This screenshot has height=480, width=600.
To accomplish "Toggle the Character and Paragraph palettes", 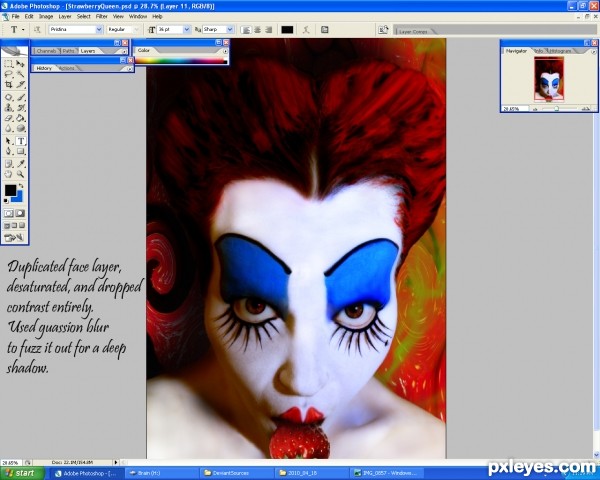I will pyautogui.click(x=324, y=30).
